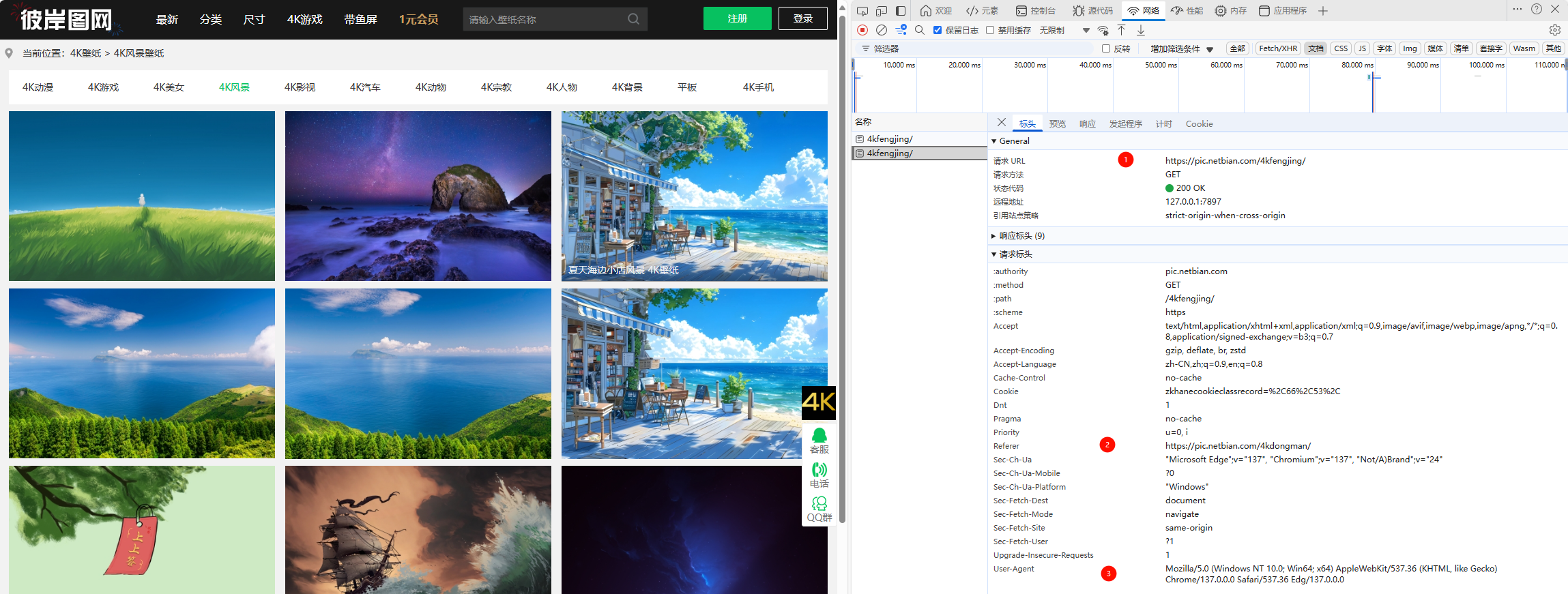1568x594 pixels.
Task: Open the 欢迎 welcome tab
Action: click(936, 11)
